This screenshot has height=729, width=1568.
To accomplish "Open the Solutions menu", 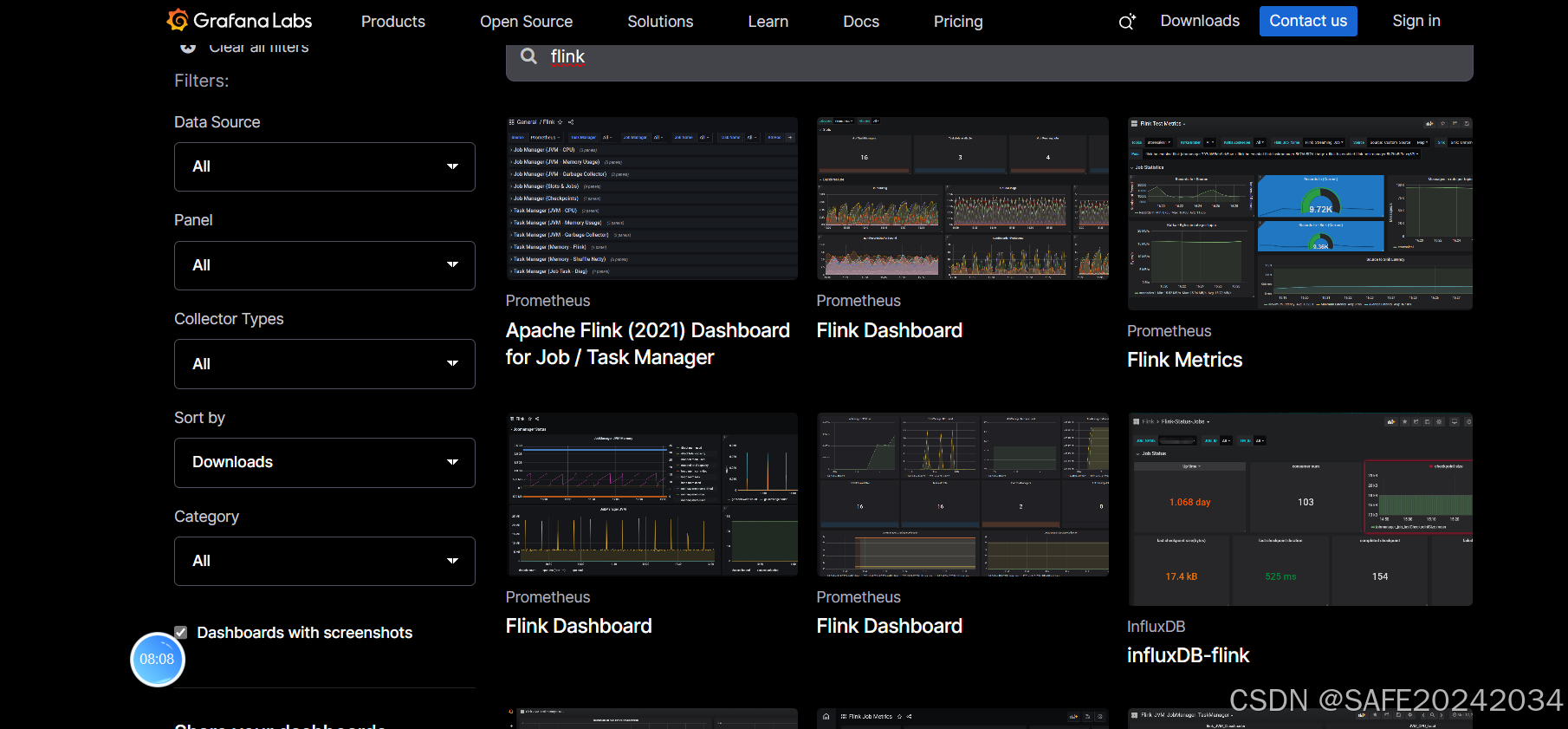I will tap(660, 22).
